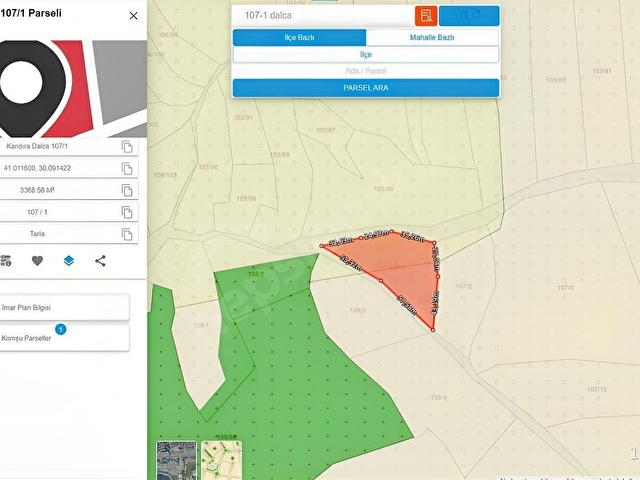The height and width of the screenshot is (480, 640).
Task: Click the Tarla value row
Action: click(x=69, y=234)
